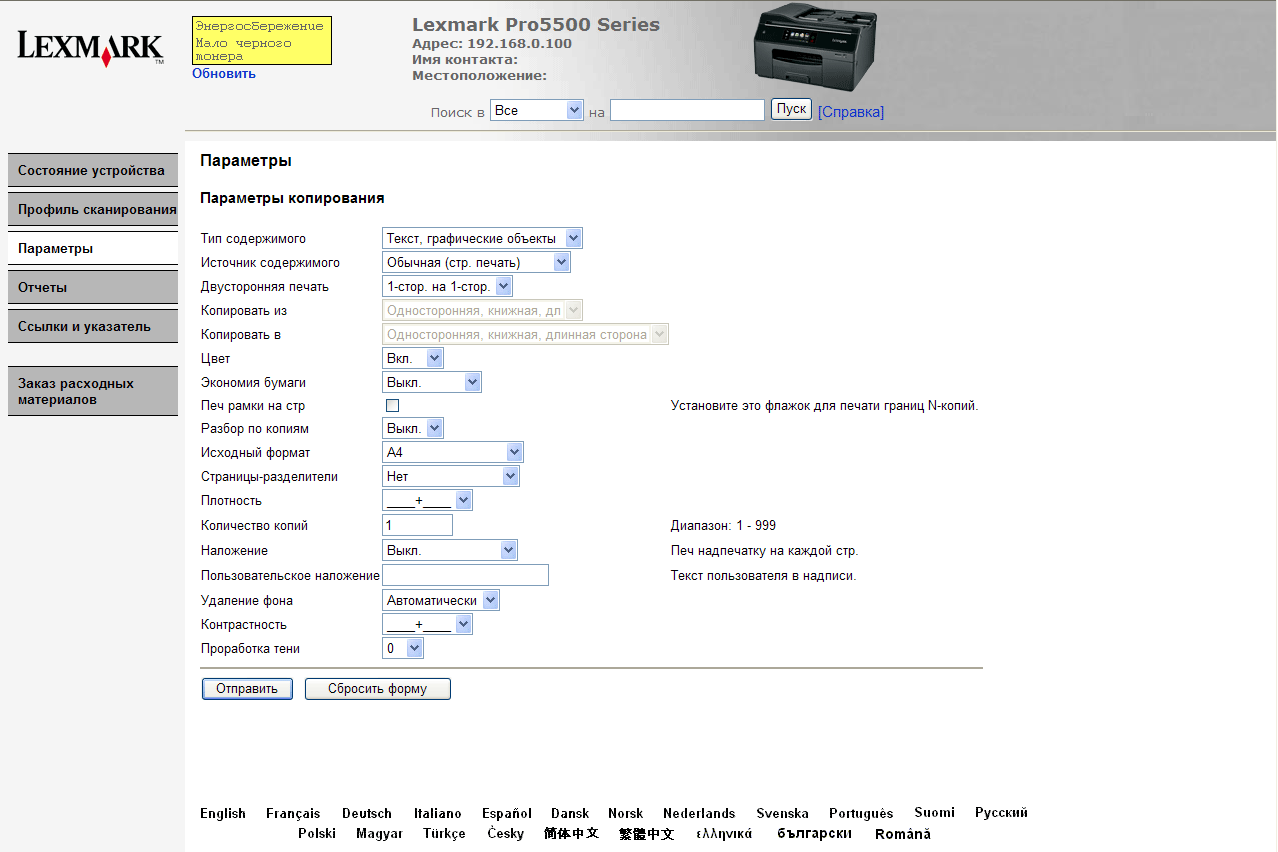
Task: Go to Ссылки и указатель in the sidebar
Action: pos(93,326)
